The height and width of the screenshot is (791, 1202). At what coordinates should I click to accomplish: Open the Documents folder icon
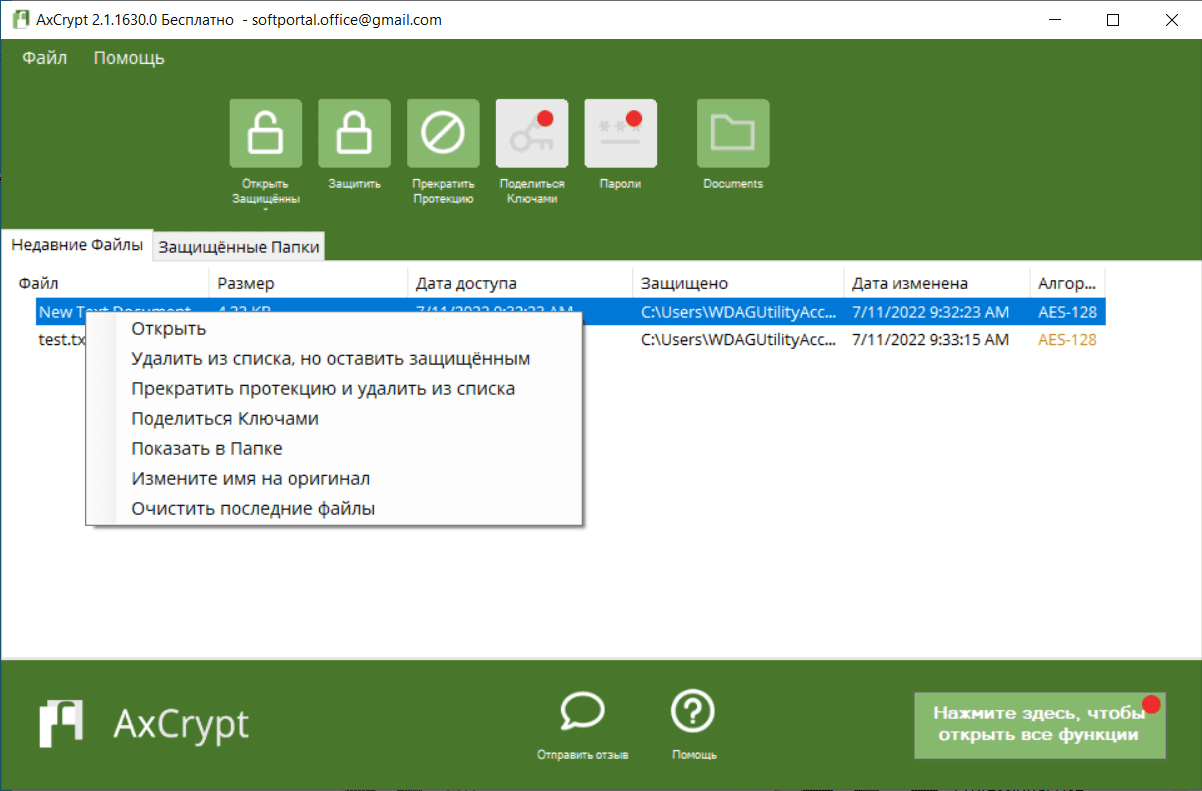733,133
